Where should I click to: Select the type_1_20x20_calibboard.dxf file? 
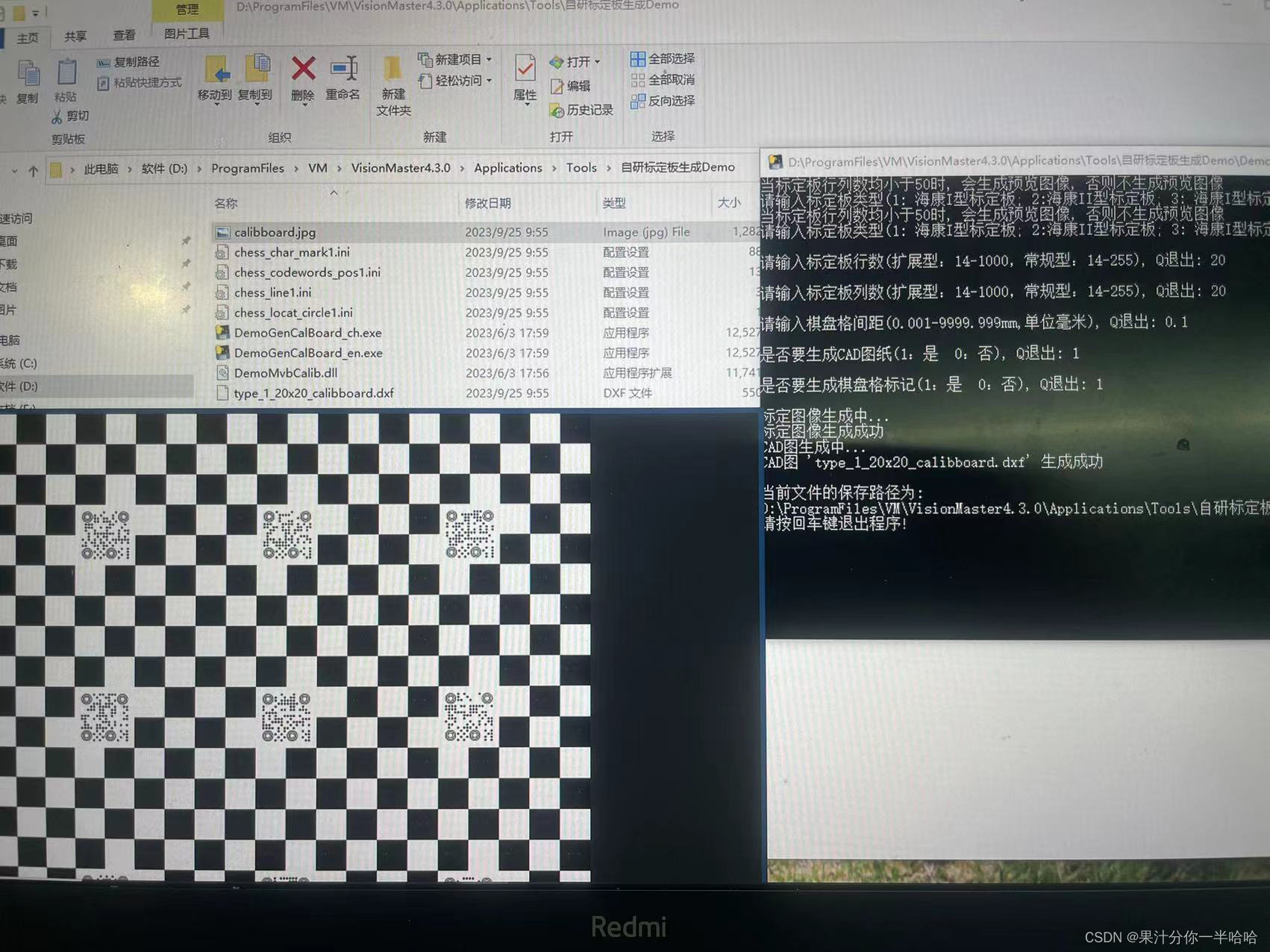[x=314, y=393]
